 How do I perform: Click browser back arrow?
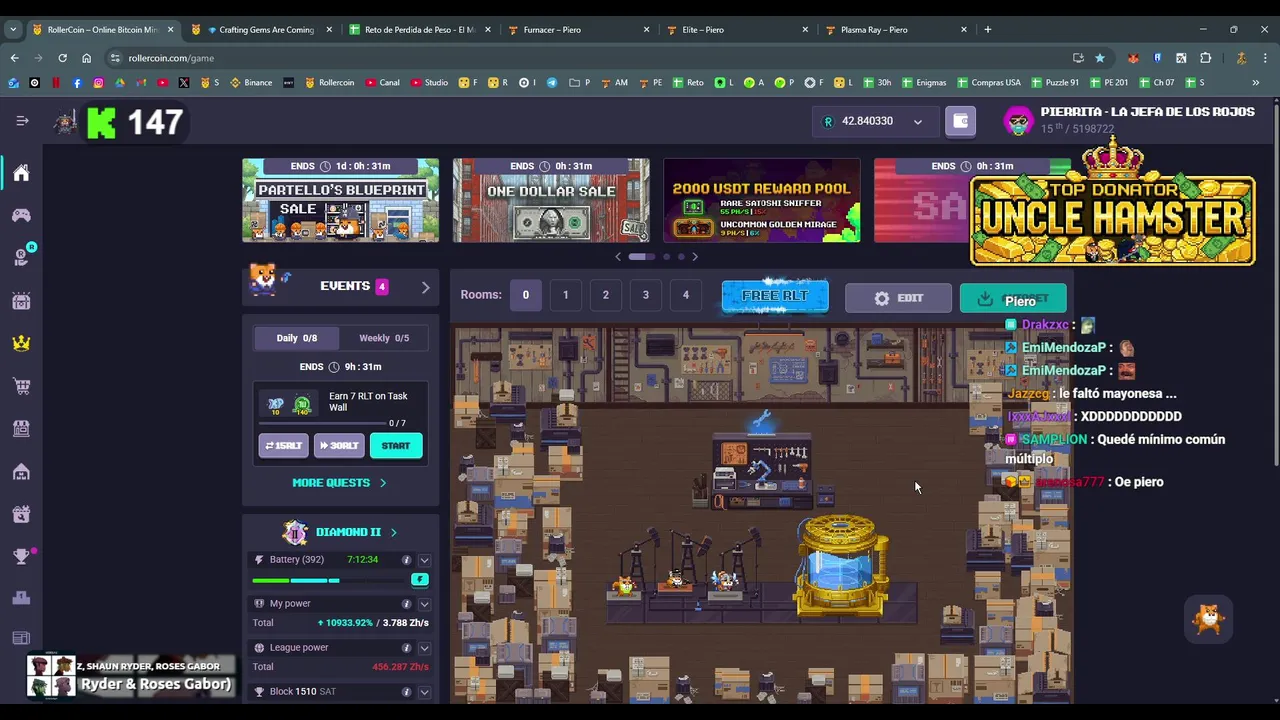14,58
